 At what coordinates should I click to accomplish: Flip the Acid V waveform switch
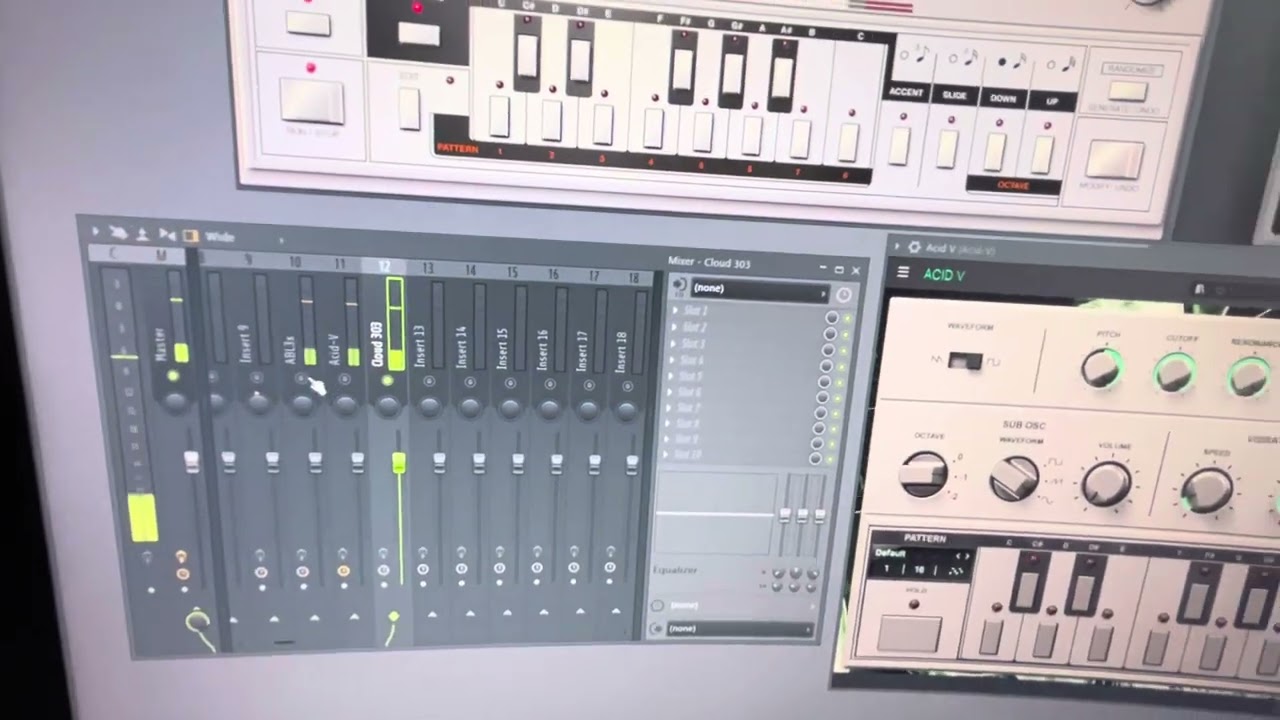965,361
